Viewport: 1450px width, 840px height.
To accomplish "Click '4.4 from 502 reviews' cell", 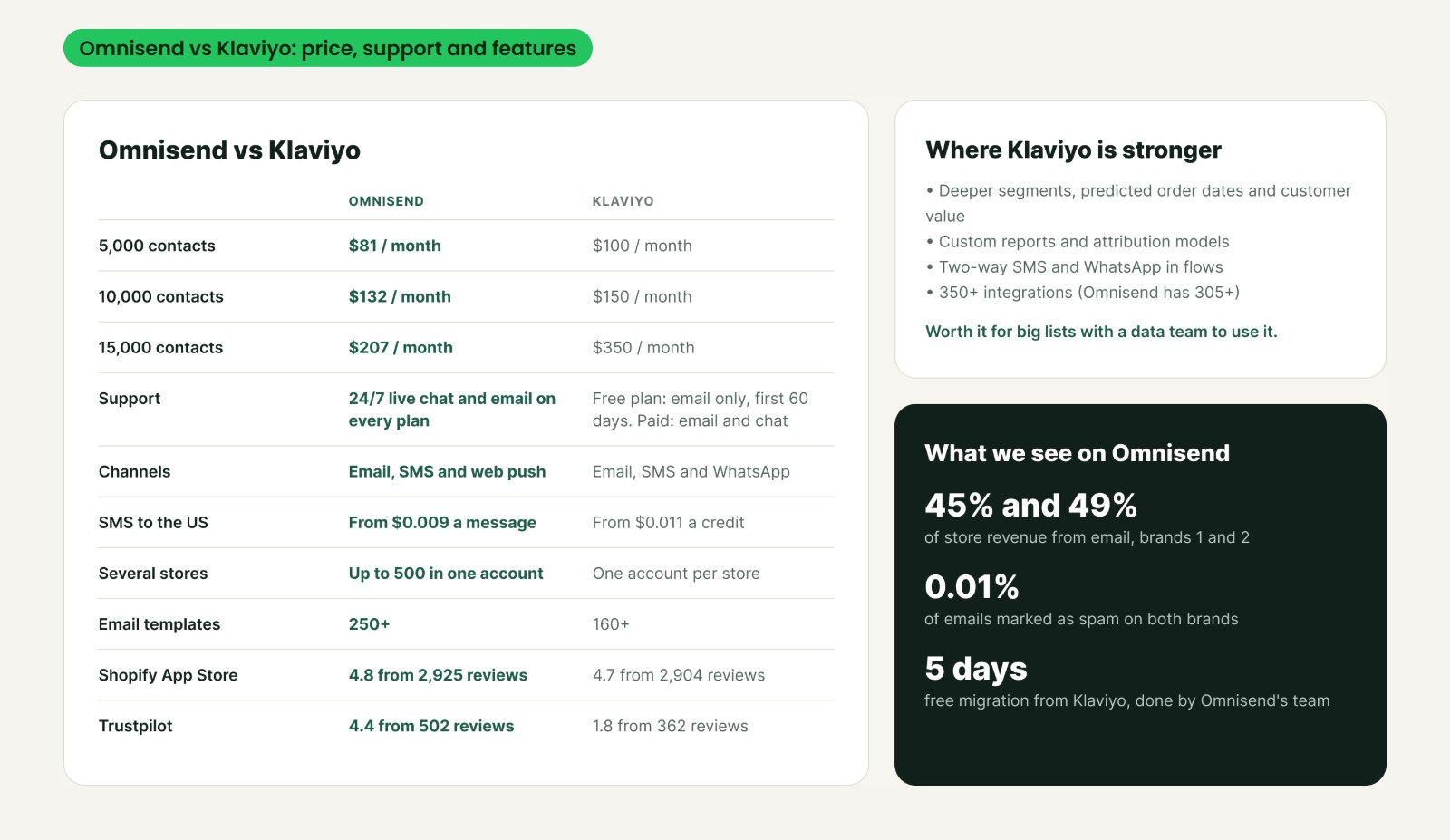I will (x=431, y=726).
